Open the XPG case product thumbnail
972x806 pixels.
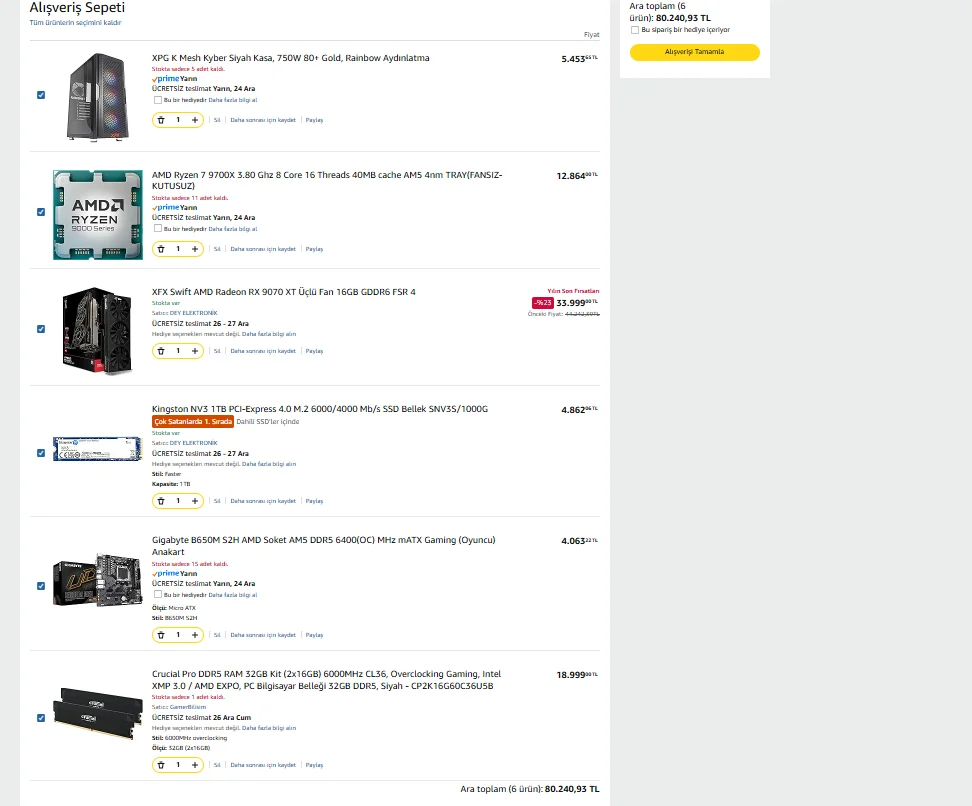coord(98,97)
